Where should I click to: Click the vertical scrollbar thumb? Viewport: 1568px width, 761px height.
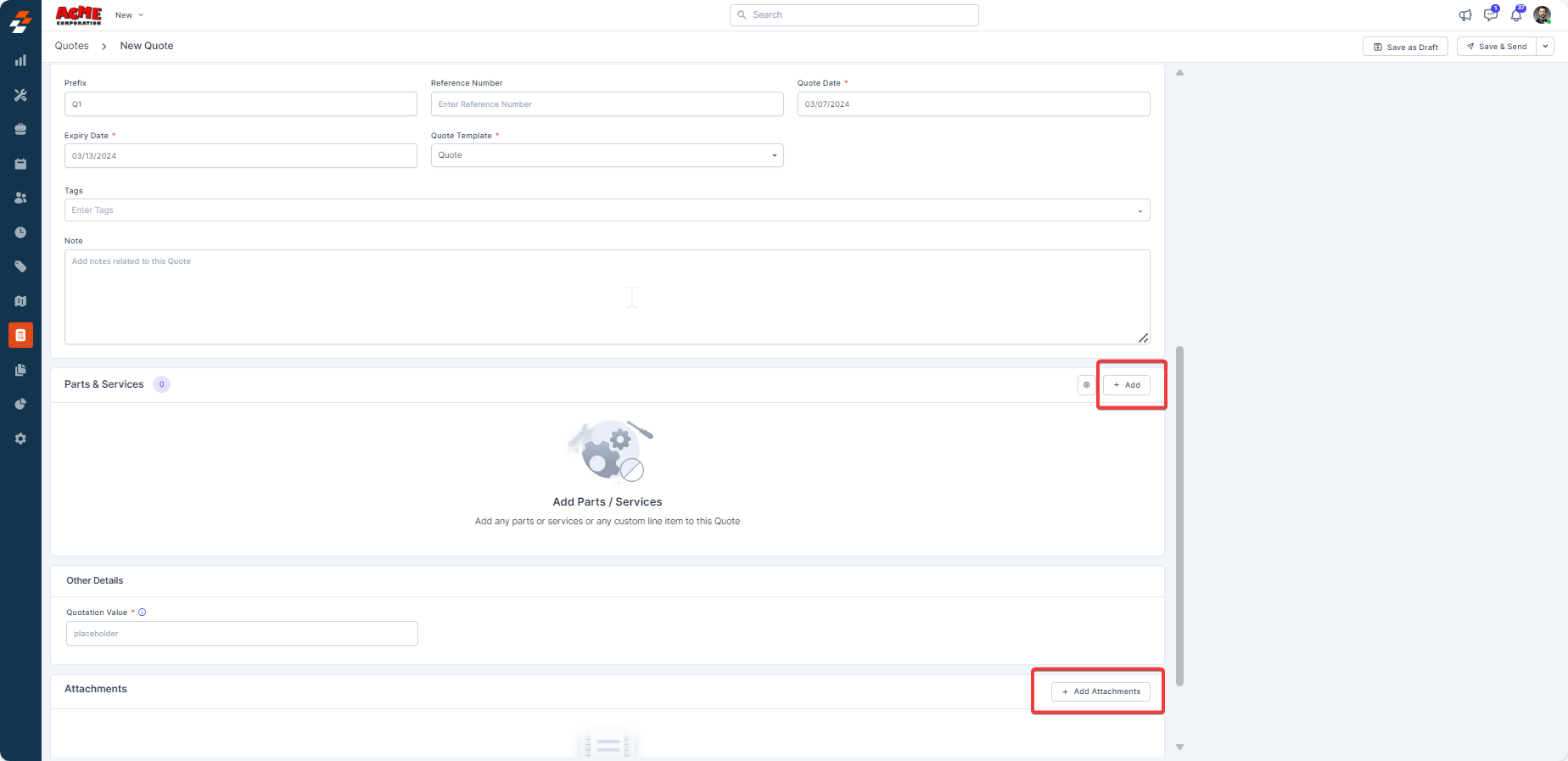click(x=1179, y=516)
